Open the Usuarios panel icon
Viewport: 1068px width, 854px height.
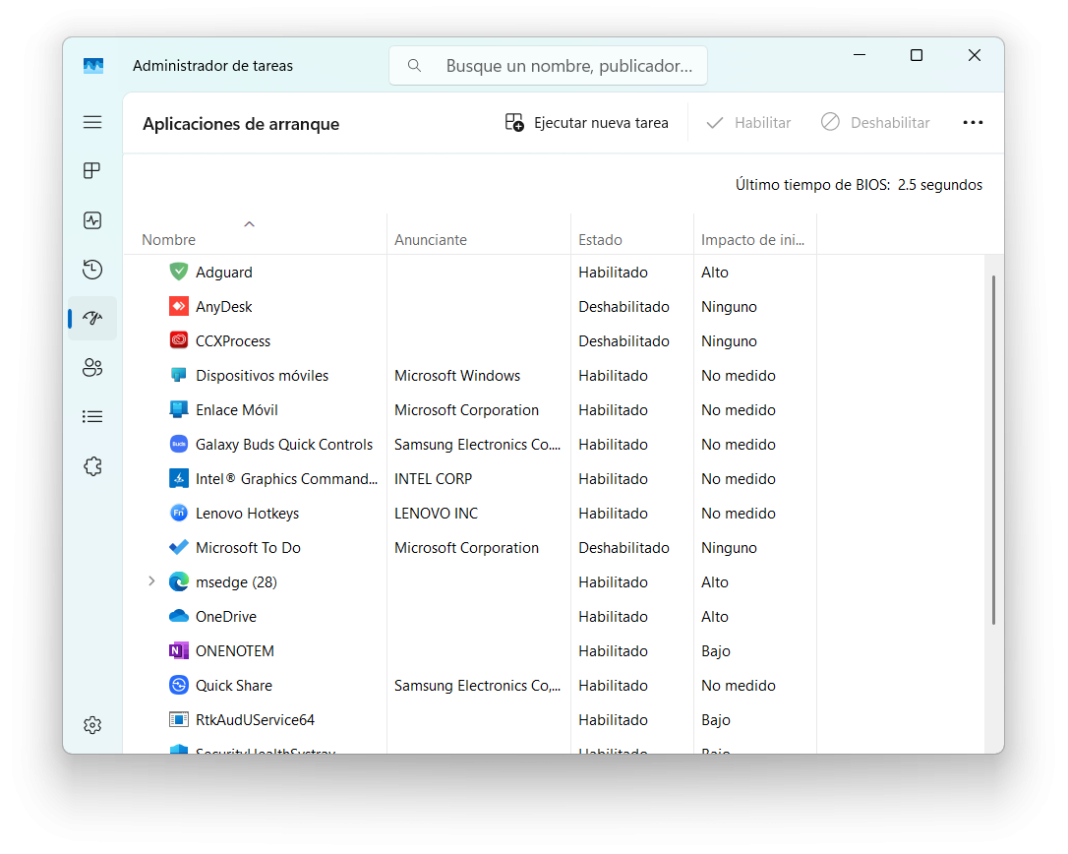pos(92,367)
